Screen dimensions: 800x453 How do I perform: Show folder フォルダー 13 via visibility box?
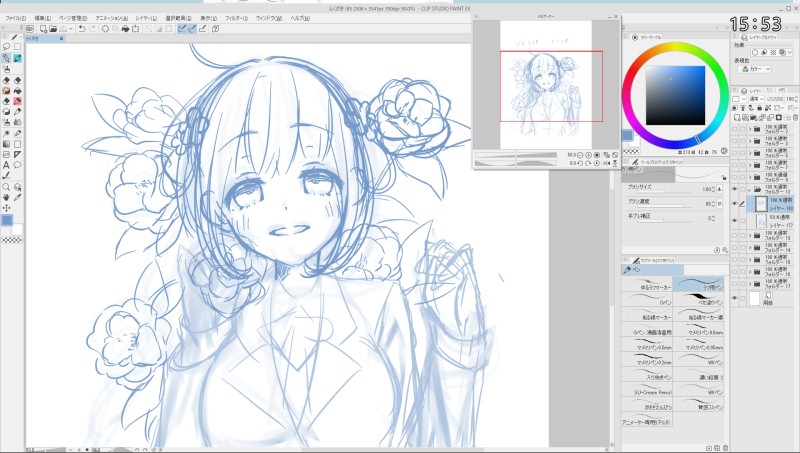tap(735, 236)
